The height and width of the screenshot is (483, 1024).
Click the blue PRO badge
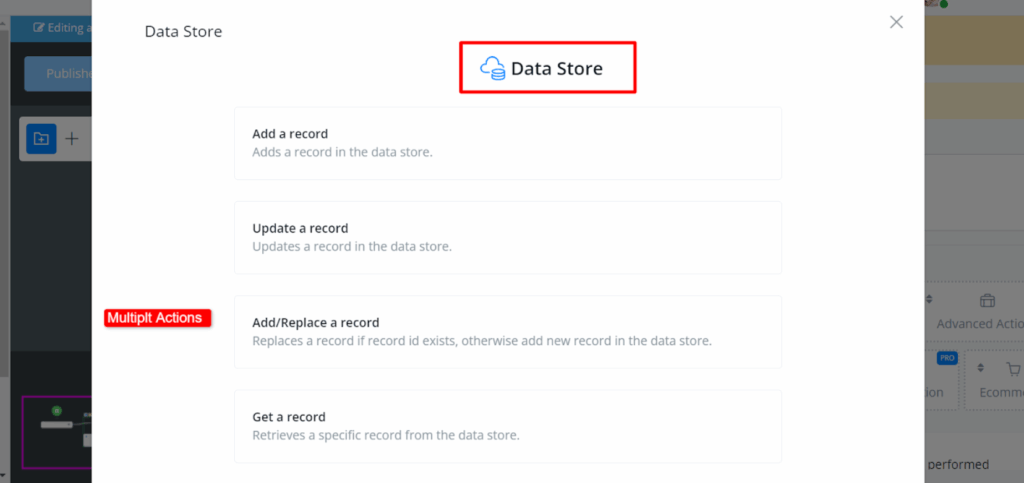coord(946,357)
